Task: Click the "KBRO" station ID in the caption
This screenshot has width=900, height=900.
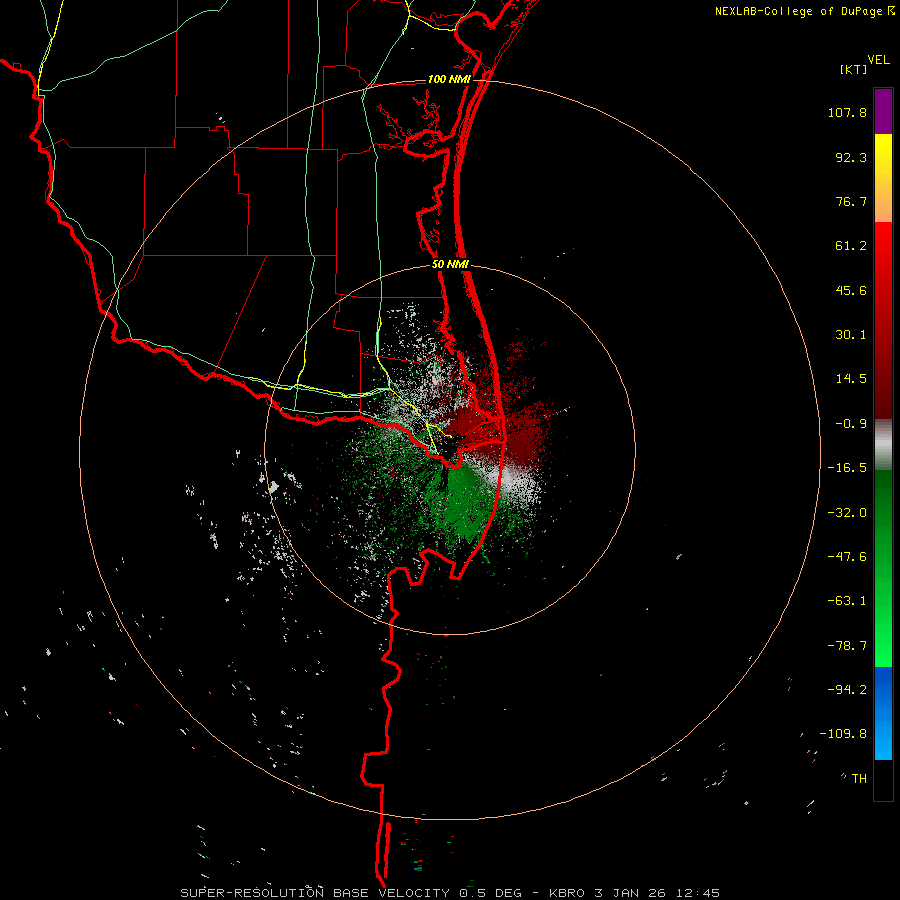Action: point(567,893)
